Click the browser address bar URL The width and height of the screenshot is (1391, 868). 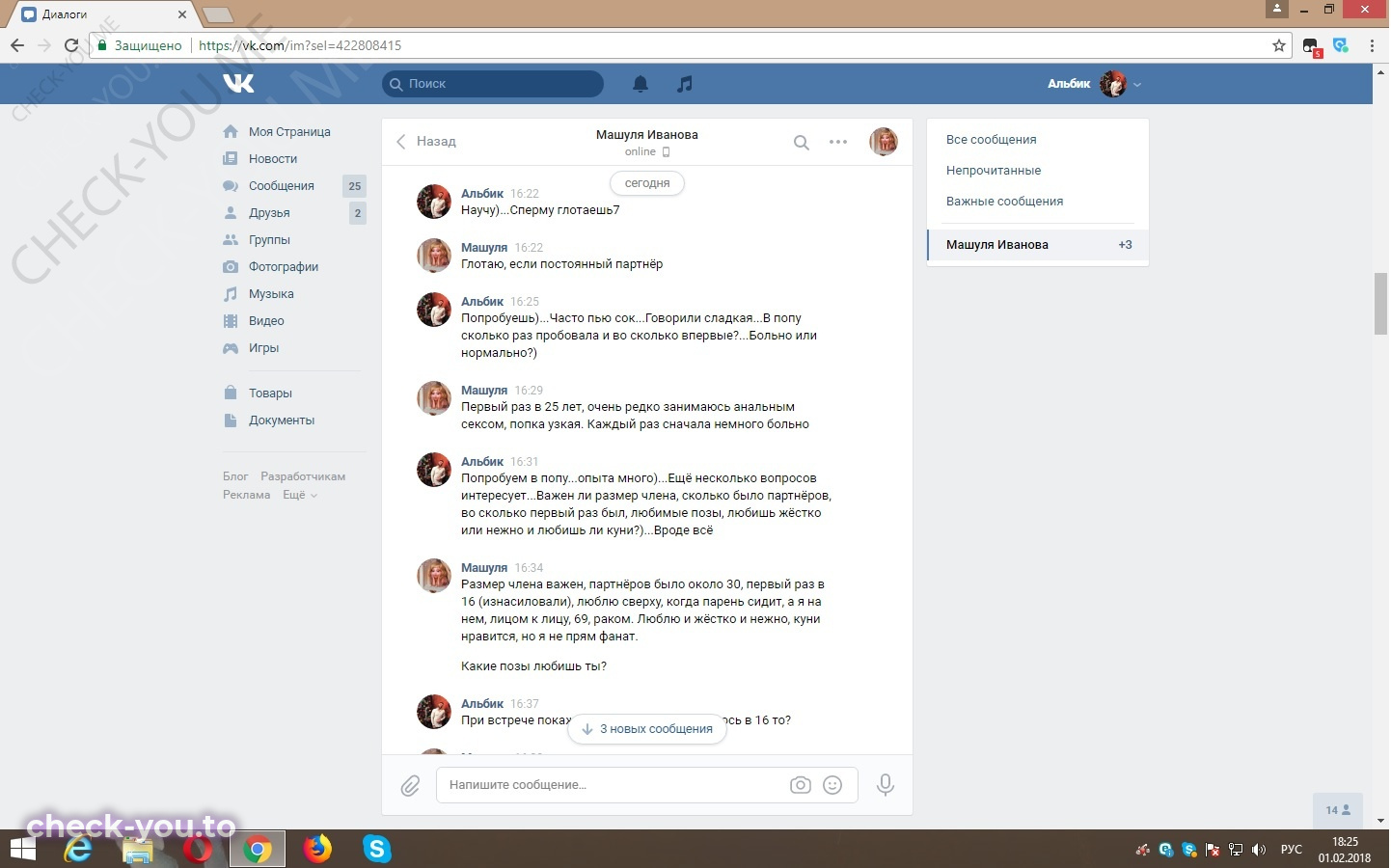pos(300,45)
